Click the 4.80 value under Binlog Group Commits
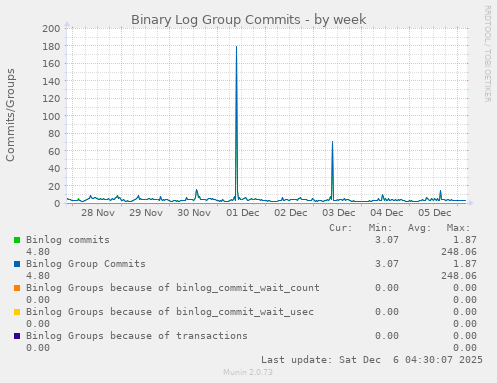The image size is (497, 383). point(38,276)
